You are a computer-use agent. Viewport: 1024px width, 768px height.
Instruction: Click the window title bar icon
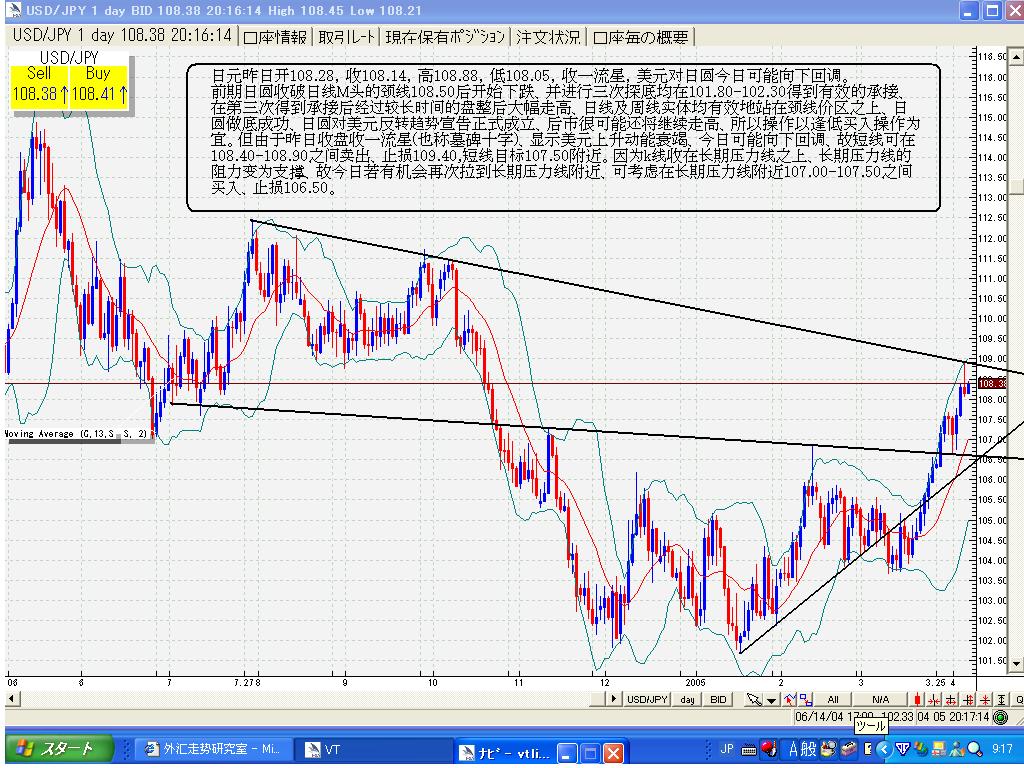12,10
